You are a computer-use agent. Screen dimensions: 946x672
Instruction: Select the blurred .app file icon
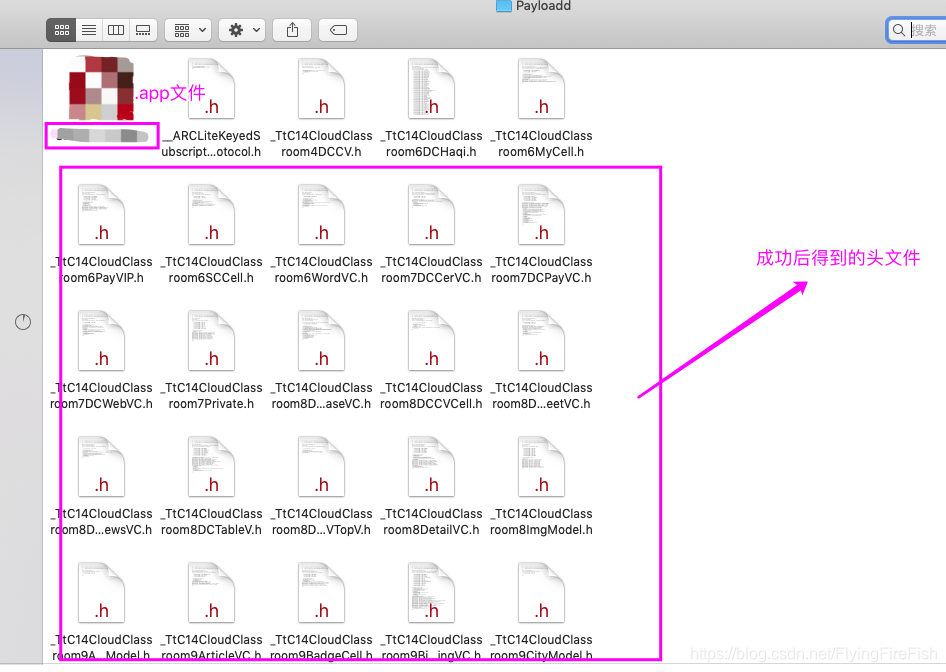coord(101,87)
